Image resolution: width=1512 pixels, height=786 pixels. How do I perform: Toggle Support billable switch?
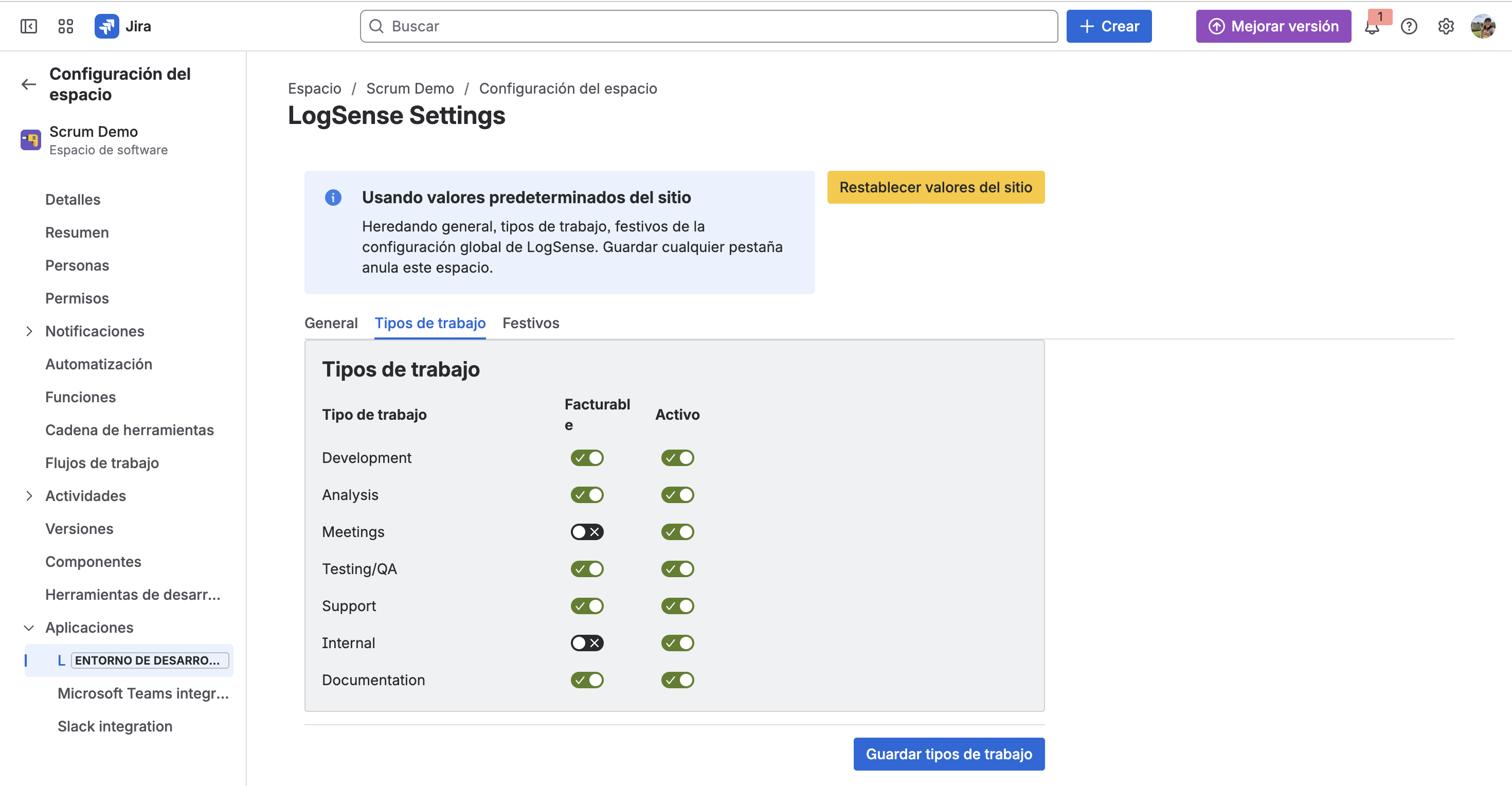coord(587,606)
